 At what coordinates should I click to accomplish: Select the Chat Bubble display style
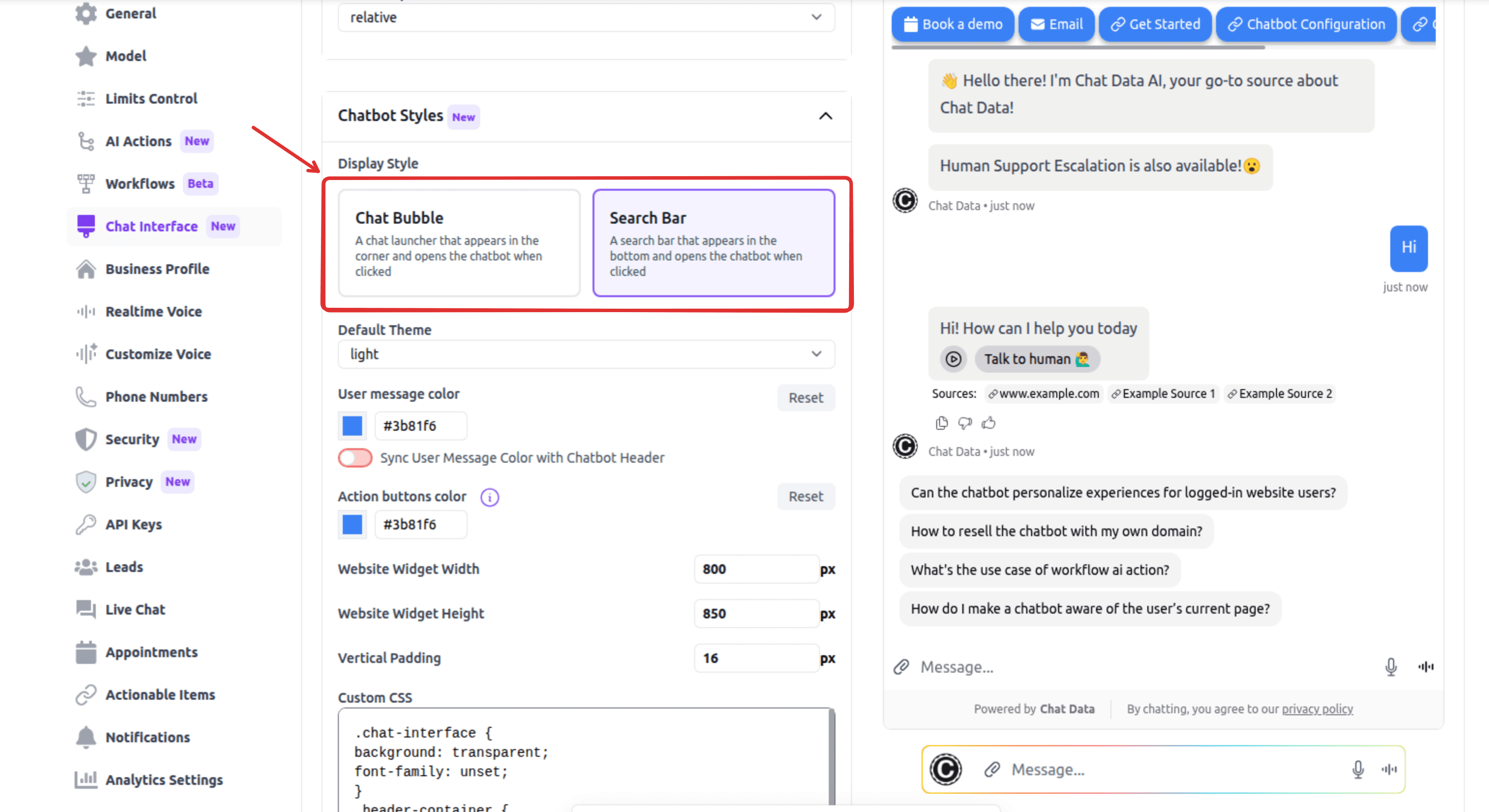tap(458, 243)
